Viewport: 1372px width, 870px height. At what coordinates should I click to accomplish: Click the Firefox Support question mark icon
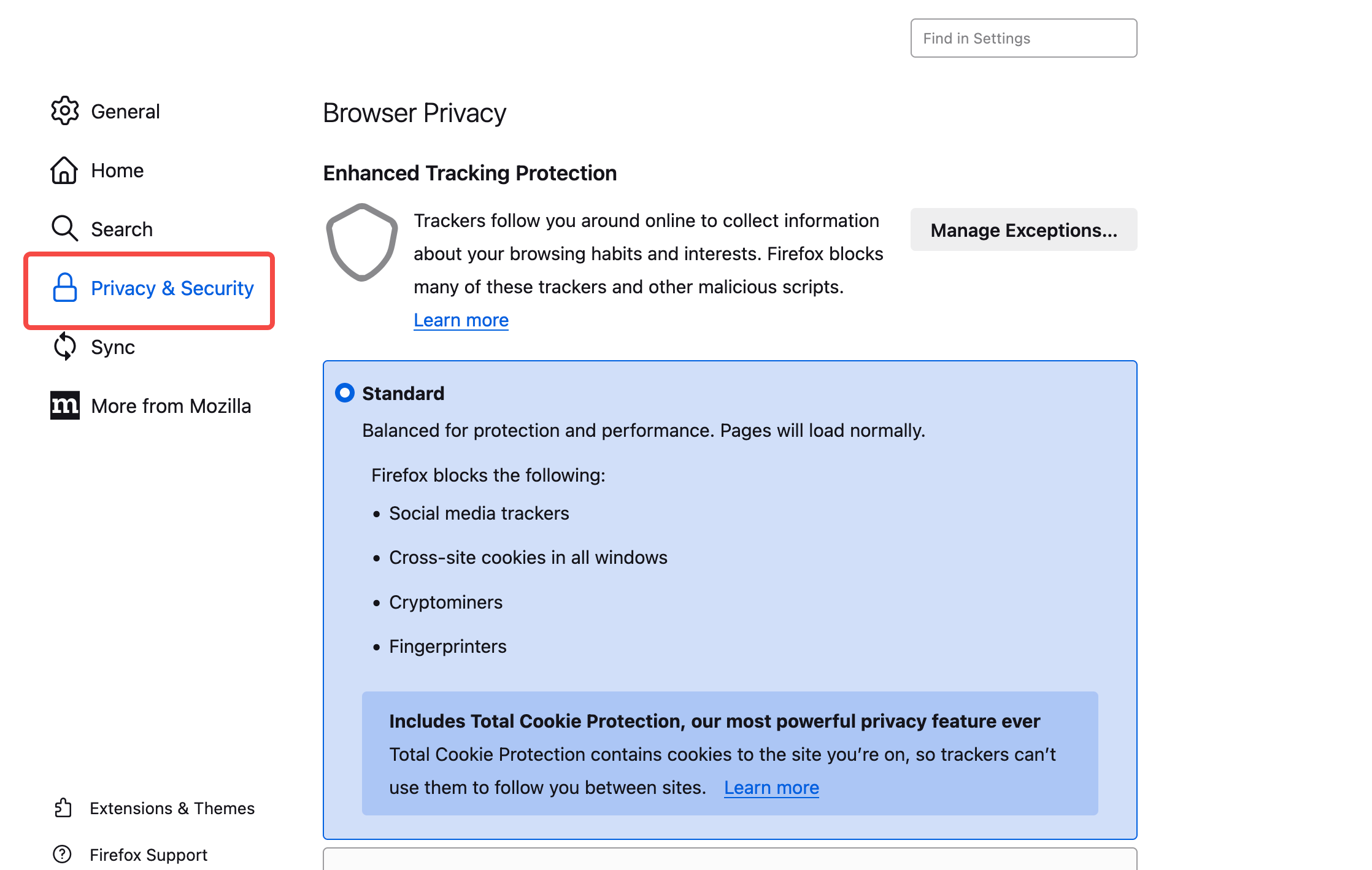63,854
